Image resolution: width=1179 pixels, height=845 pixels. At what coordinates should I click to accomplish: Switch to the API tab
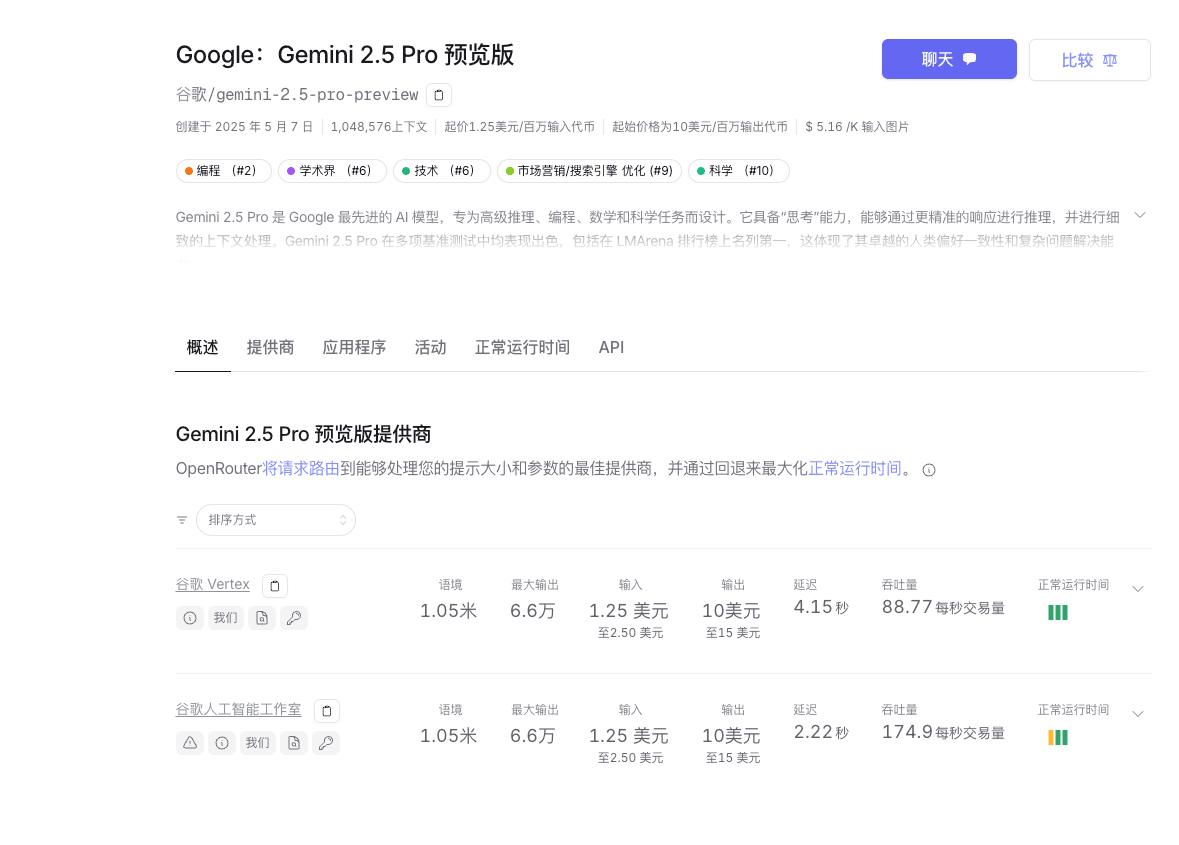click(611, 347)
